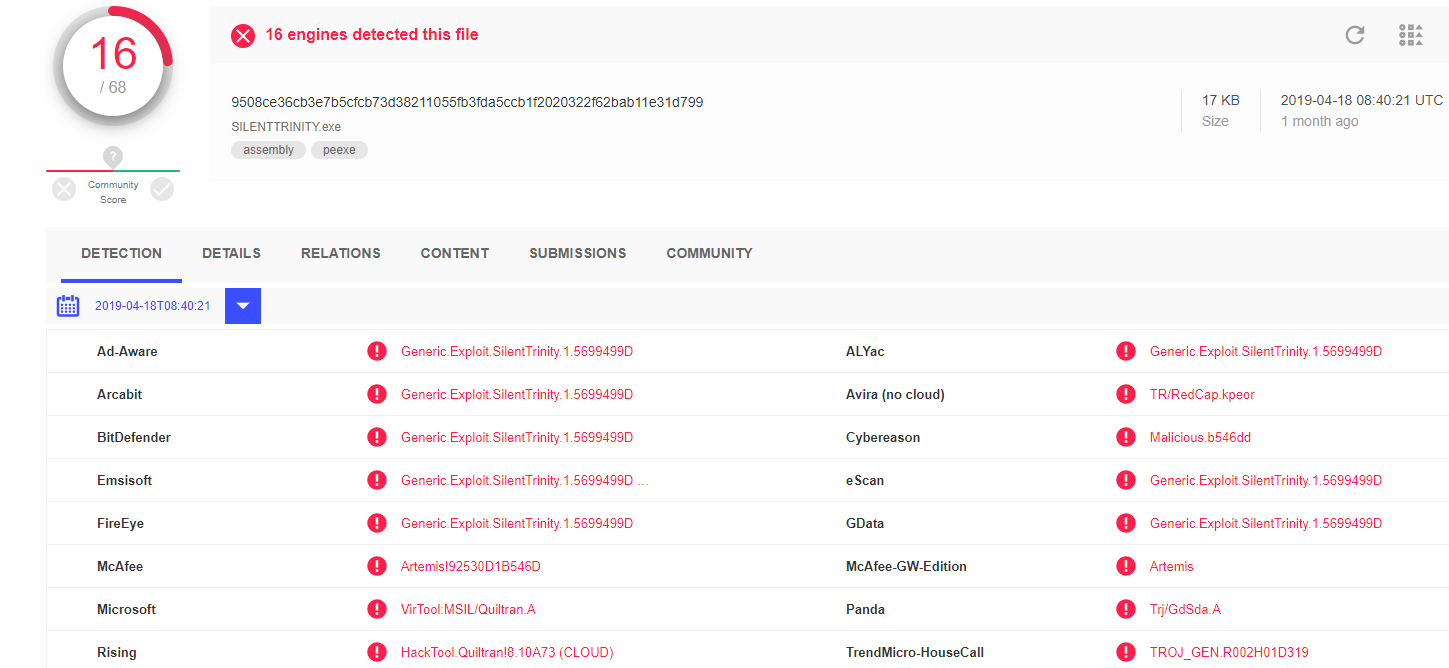
Task: Click the Community Score label
Action: click(x=113, y=192)
